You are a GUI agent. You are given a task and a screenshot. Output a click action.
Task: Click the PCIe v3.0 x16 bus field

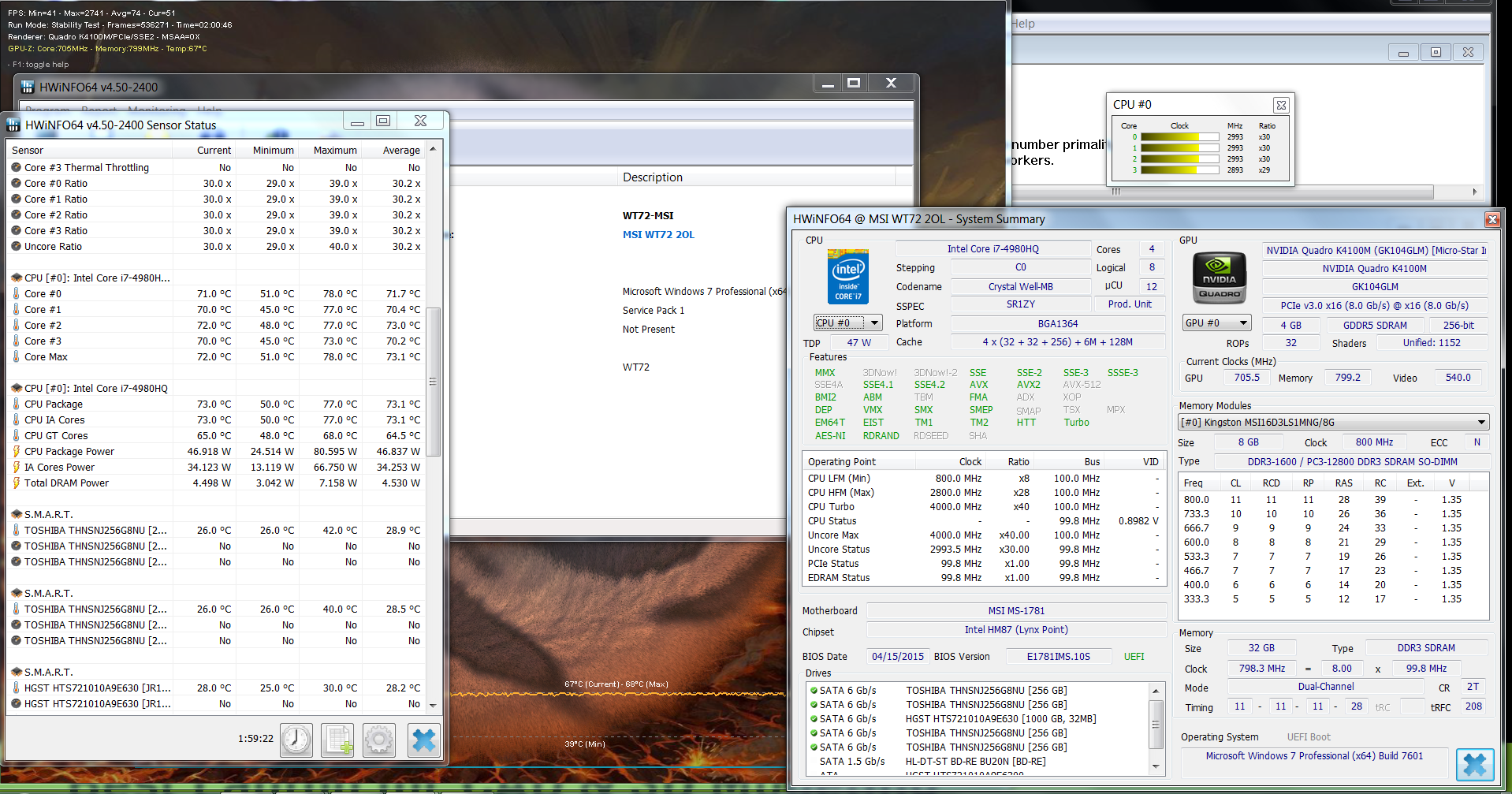click(x=1374, y=305)
